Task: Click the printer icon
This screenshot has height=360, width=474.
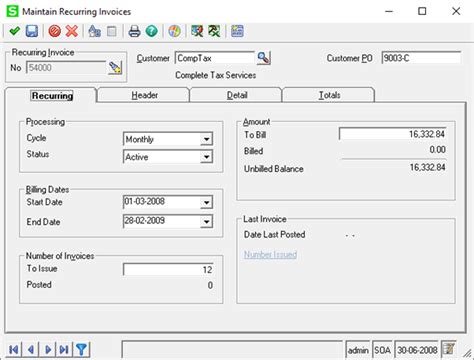Action: [134, 31]
